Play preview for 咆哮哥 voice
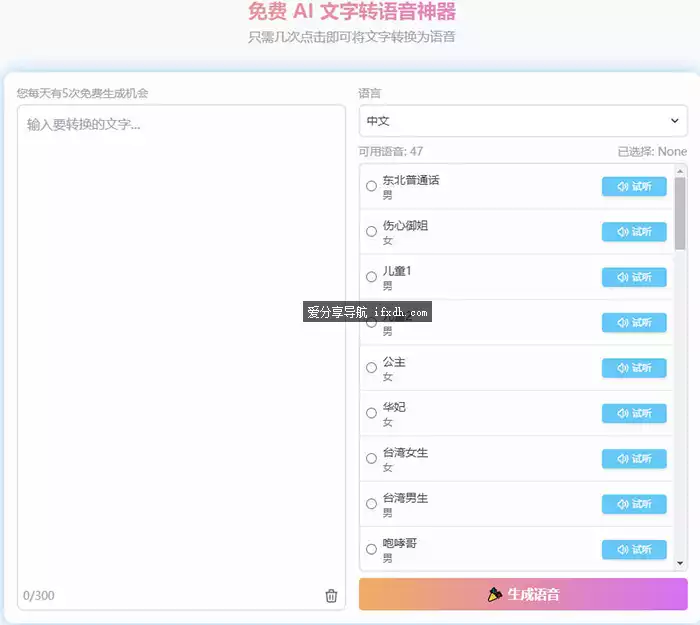 634,550
